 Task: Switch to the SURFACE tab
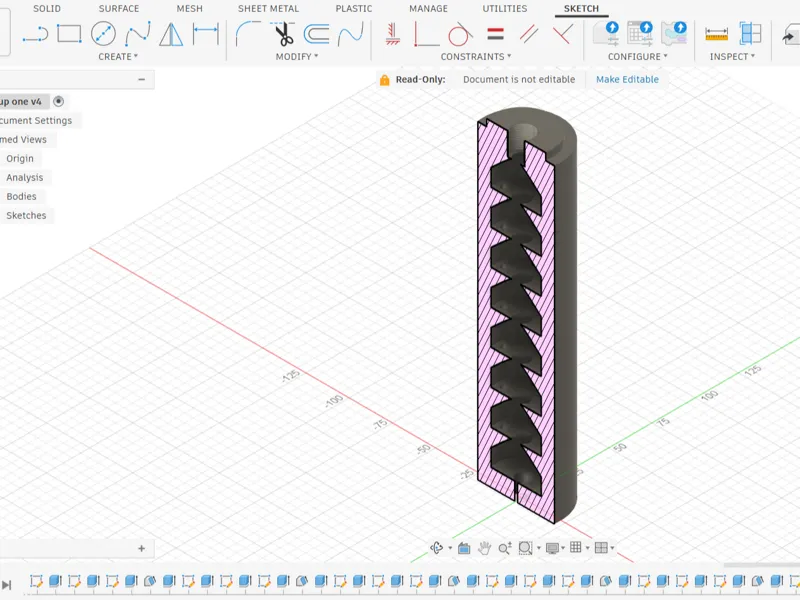coord(118,9)
